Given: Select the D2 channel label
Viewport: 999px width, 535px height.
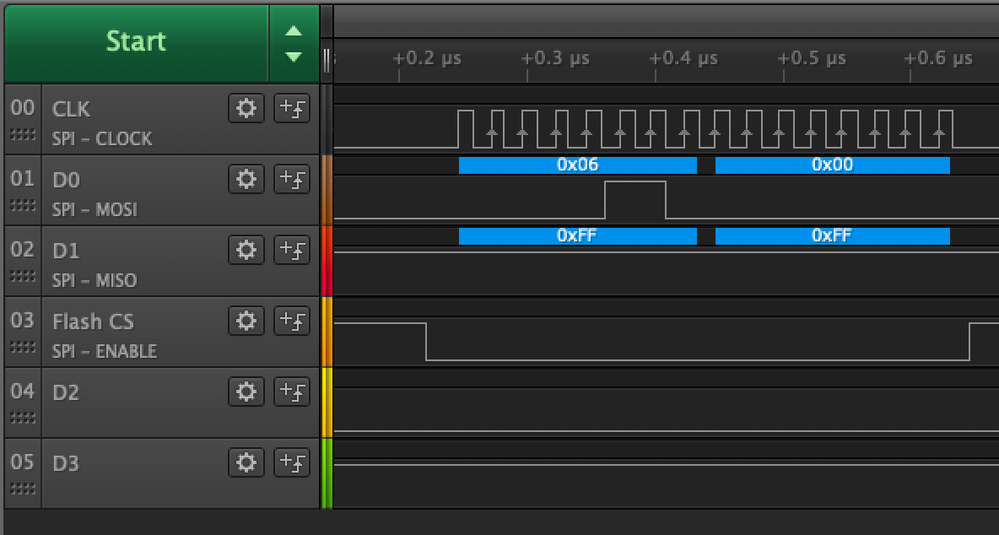Looking at the screenshot, I should point(66,392).
